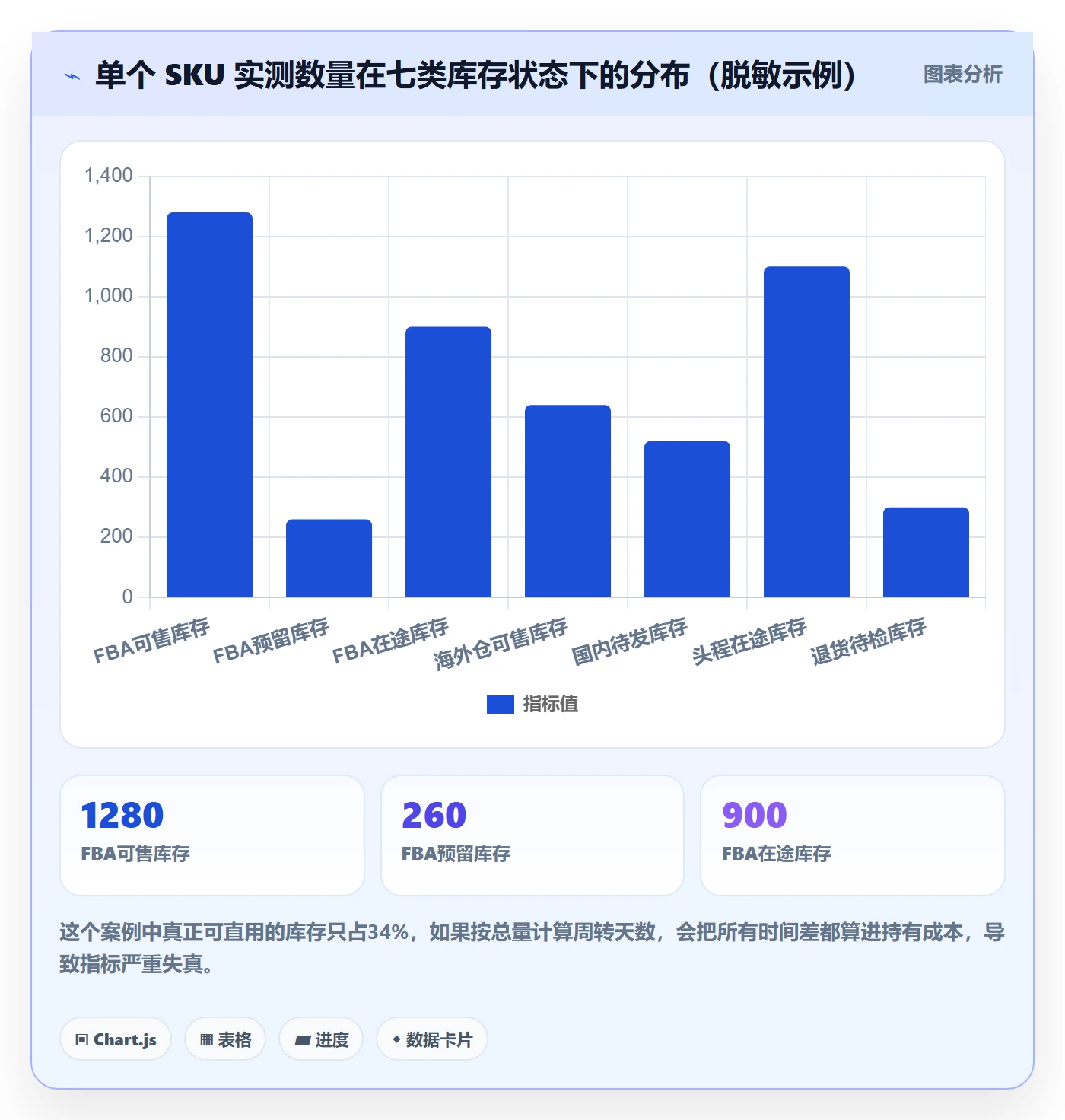Click the 200 y-axis tick label

(116, 536)
